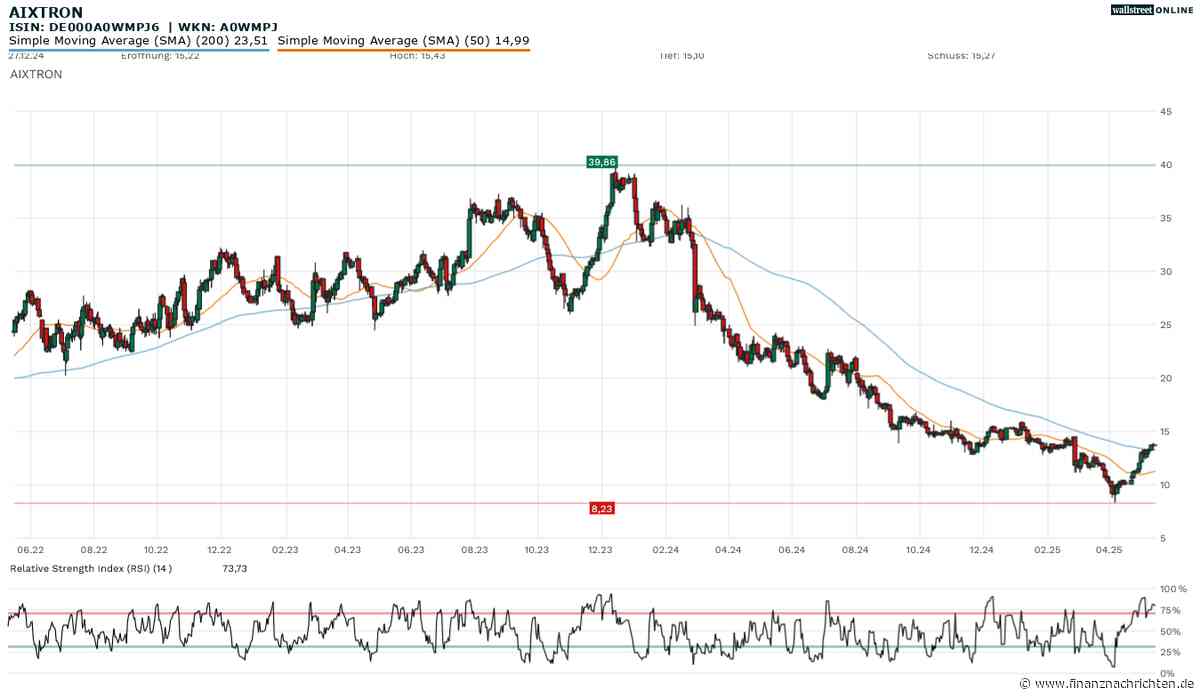Screen dimensions: 1200x698
Task: Click the 20 price axis label
Action: [1165, 378]
